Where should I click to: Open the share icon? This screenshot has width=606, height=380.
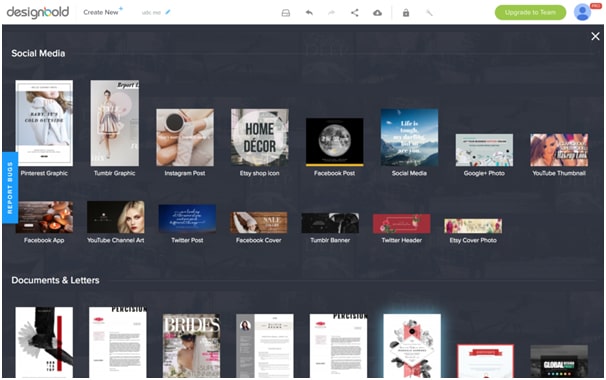354,13
